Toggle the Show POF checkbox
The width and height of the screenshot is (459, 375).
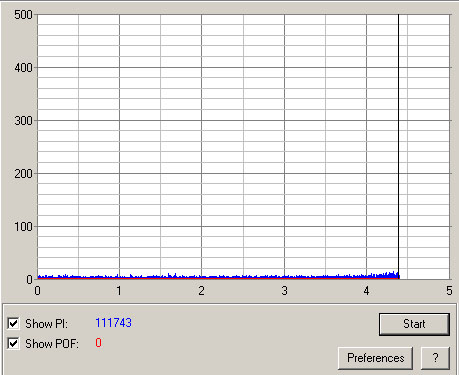click(x=13, y=343)
